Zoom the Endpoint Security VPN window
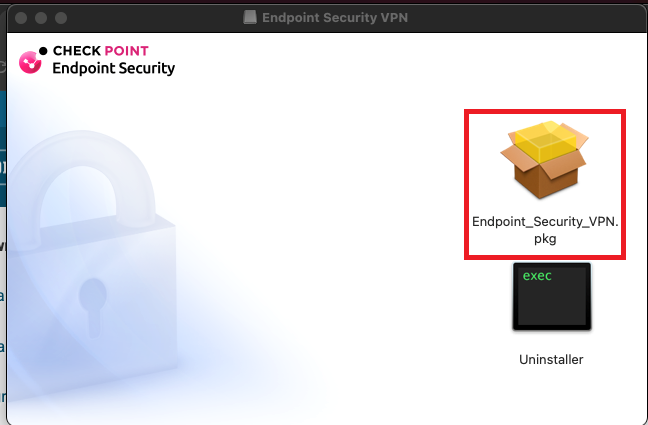 point(61,17)
